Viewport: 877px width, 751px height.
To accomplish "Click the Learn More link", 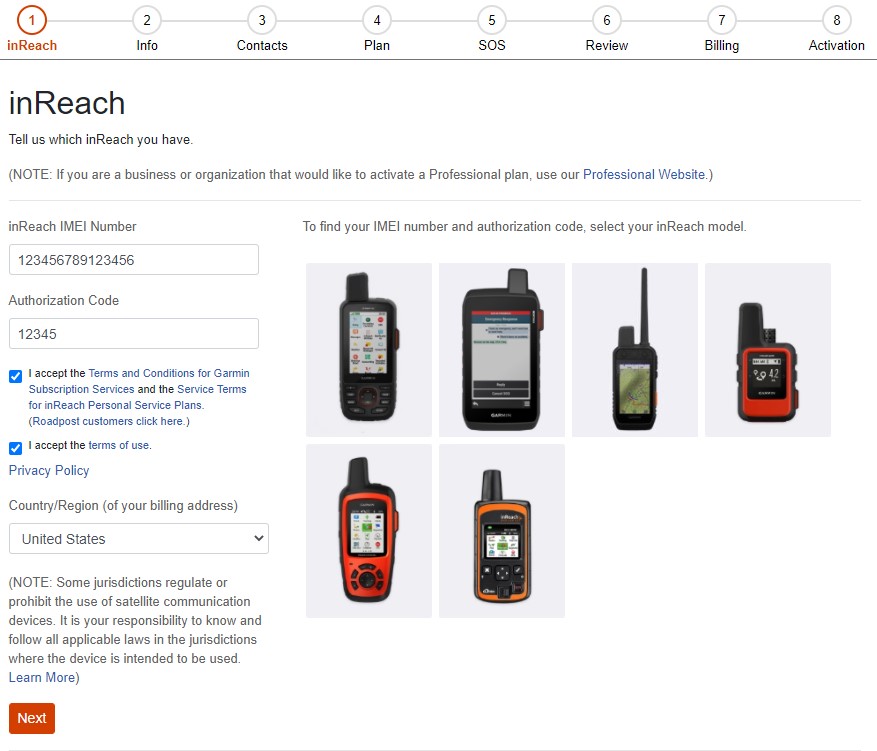I will [41, 677].
